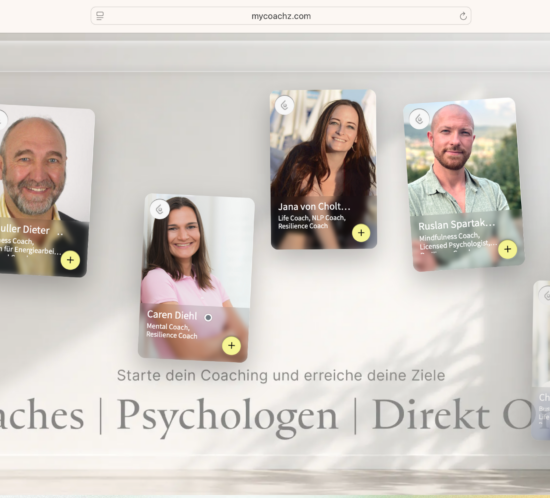The height and width of the screenshot is (498, 550).
Task: Click 'Mindfulness Coach' text on Ruslan's card
Action: pyautogui.click(x=449, y=237)
